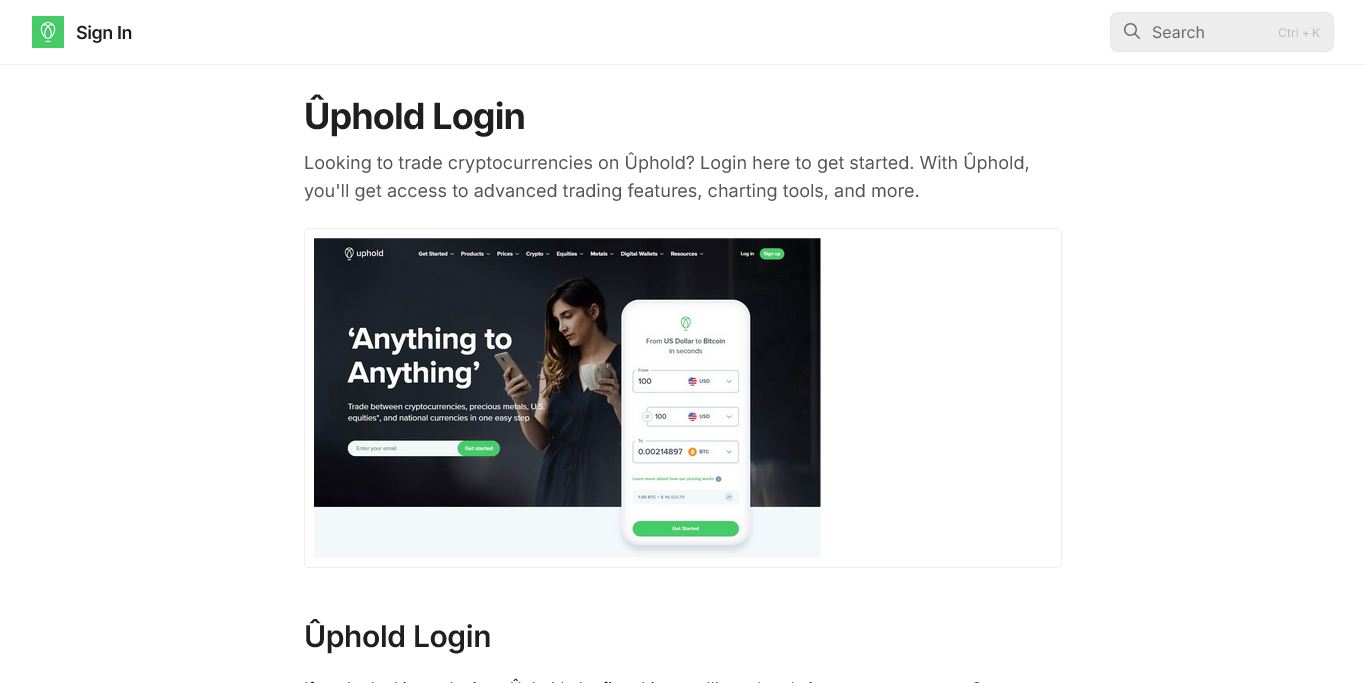Click the US flag in the From field
Screen dimensions: 1366x683
tap(692, 381)
